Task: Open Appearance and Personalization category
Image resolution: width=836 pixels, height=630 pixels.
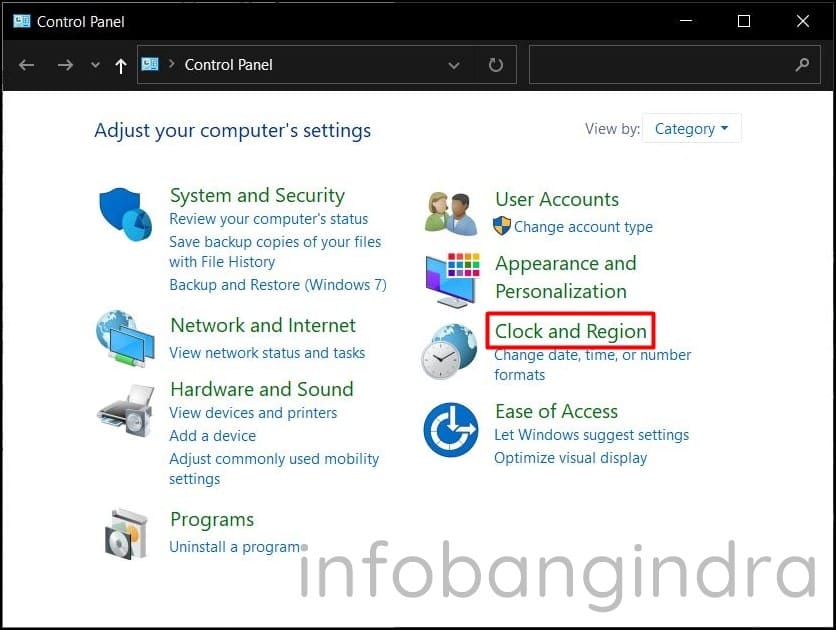Action: [566, 277]
